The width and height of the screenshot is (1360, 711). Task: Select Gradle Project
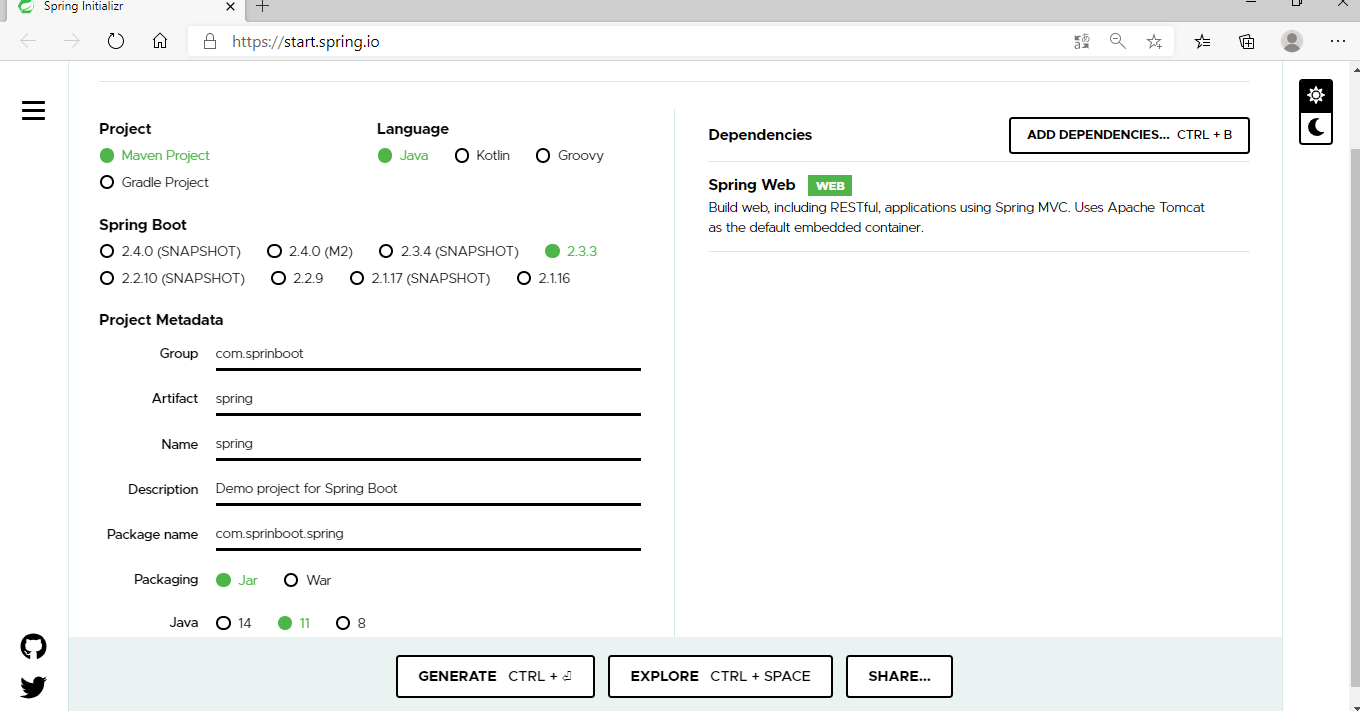coord(106,182)
